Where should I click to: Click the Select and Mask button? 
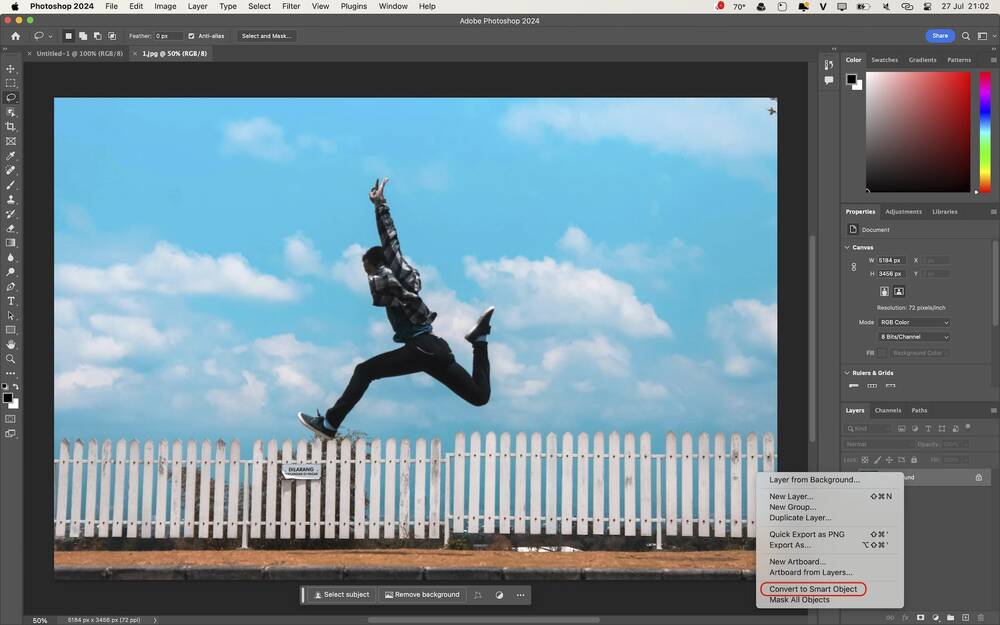coord(265,36)
